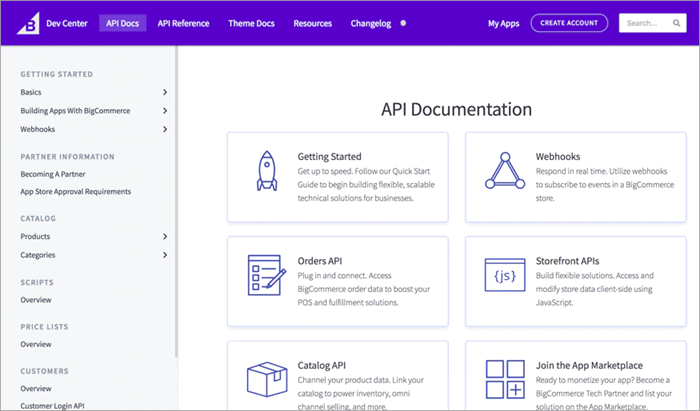The image size is (700, 411).
Task: Click the Webhooks sidebar label
Action: pyautogui.click(x=38, y=129)
